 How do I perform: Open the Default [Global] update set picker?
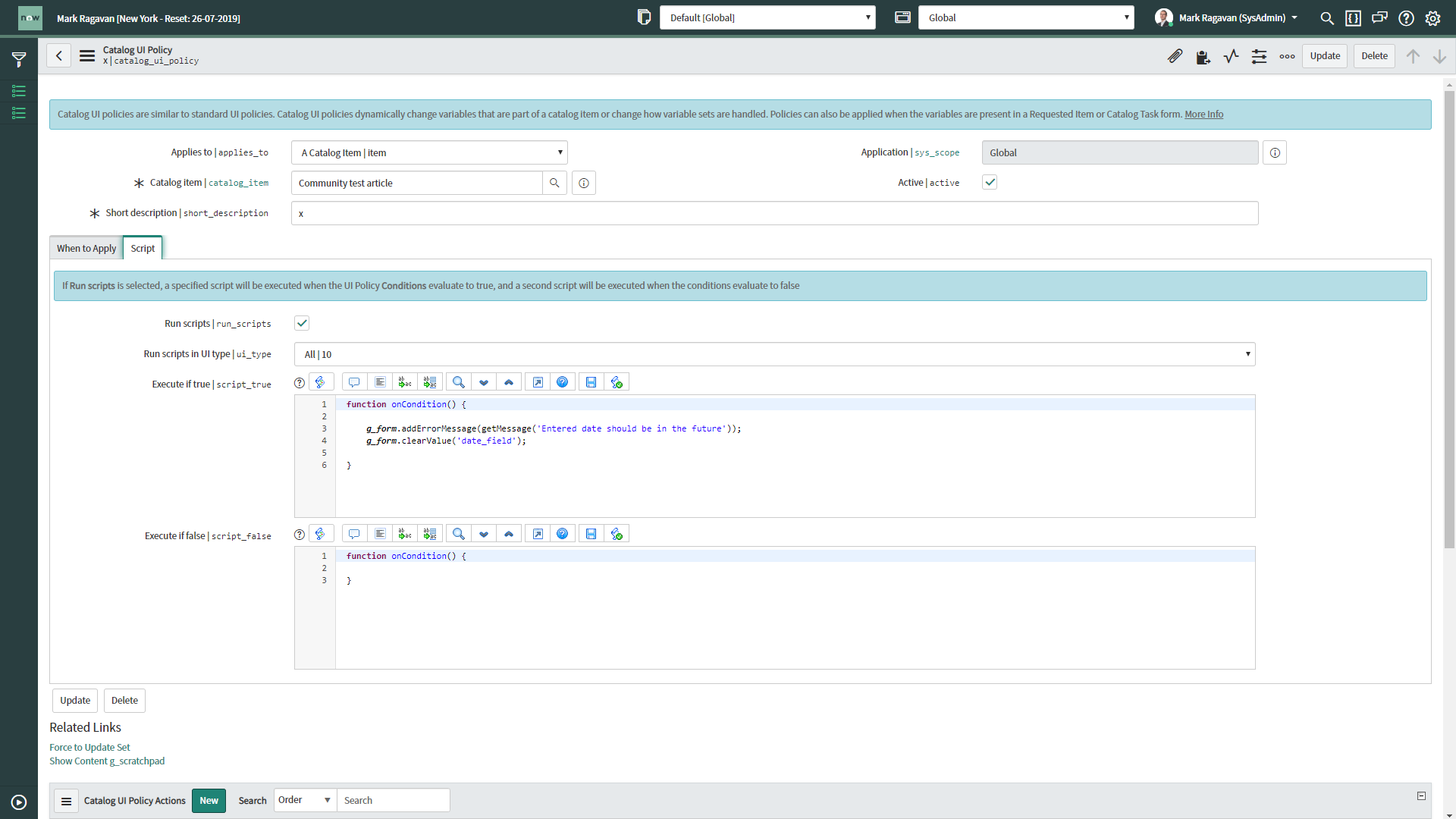coord(767,17)
